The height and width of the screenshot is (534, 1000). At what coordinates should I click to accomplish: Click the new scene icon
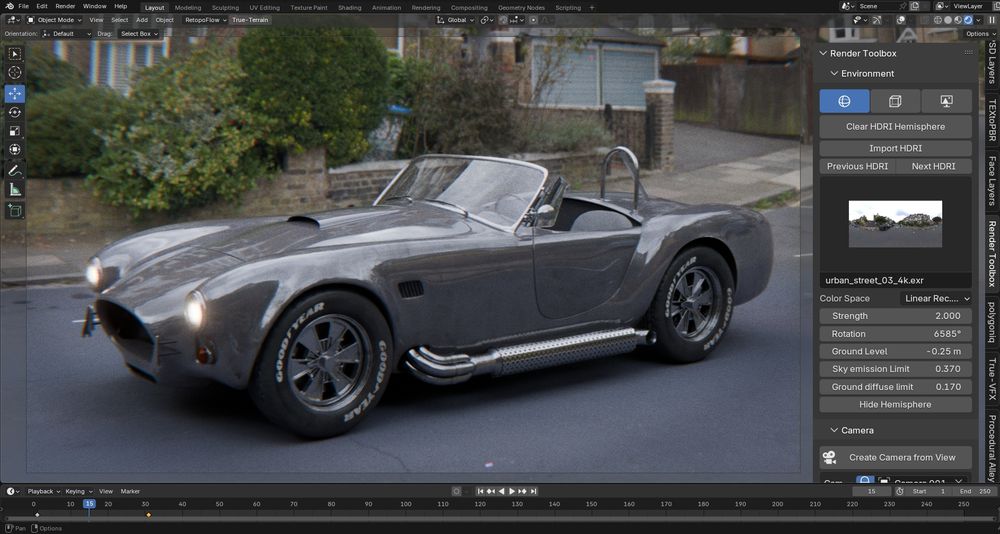915,6
